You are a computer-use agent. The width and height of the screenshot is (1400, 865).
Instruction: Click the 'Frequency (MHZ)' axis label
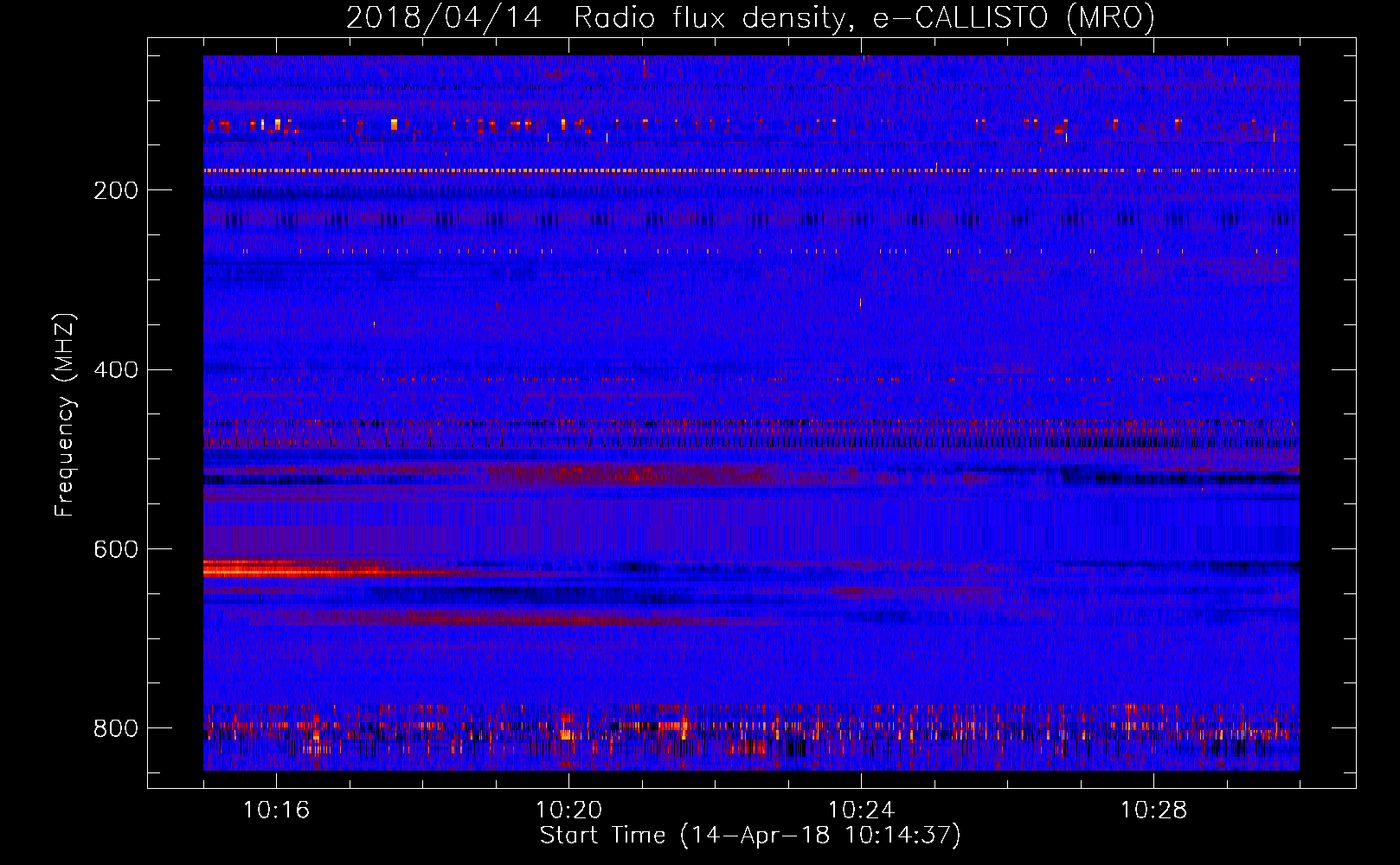(x=65, y=415)
